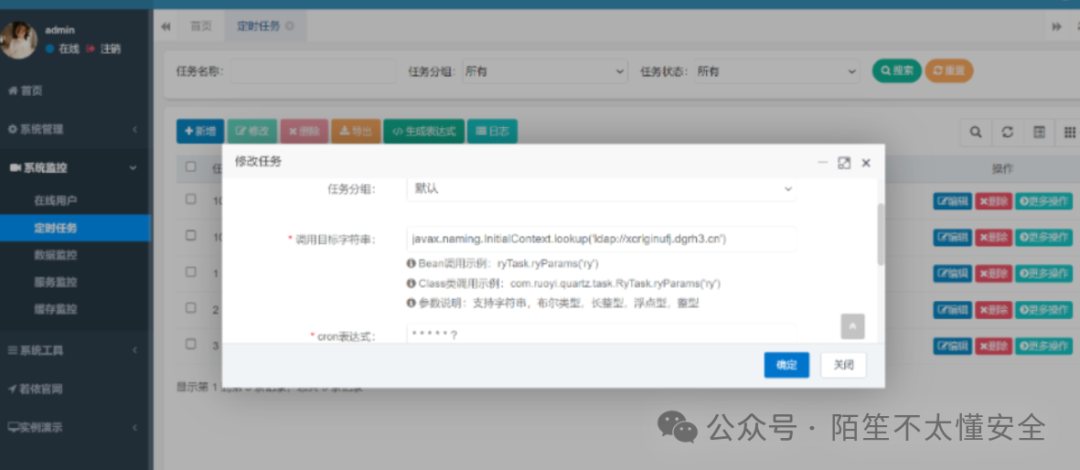The height and width of the screenshot is (470, 1080).
Task: Click the cron表达式 input field
Action: (x=601, y=335)
